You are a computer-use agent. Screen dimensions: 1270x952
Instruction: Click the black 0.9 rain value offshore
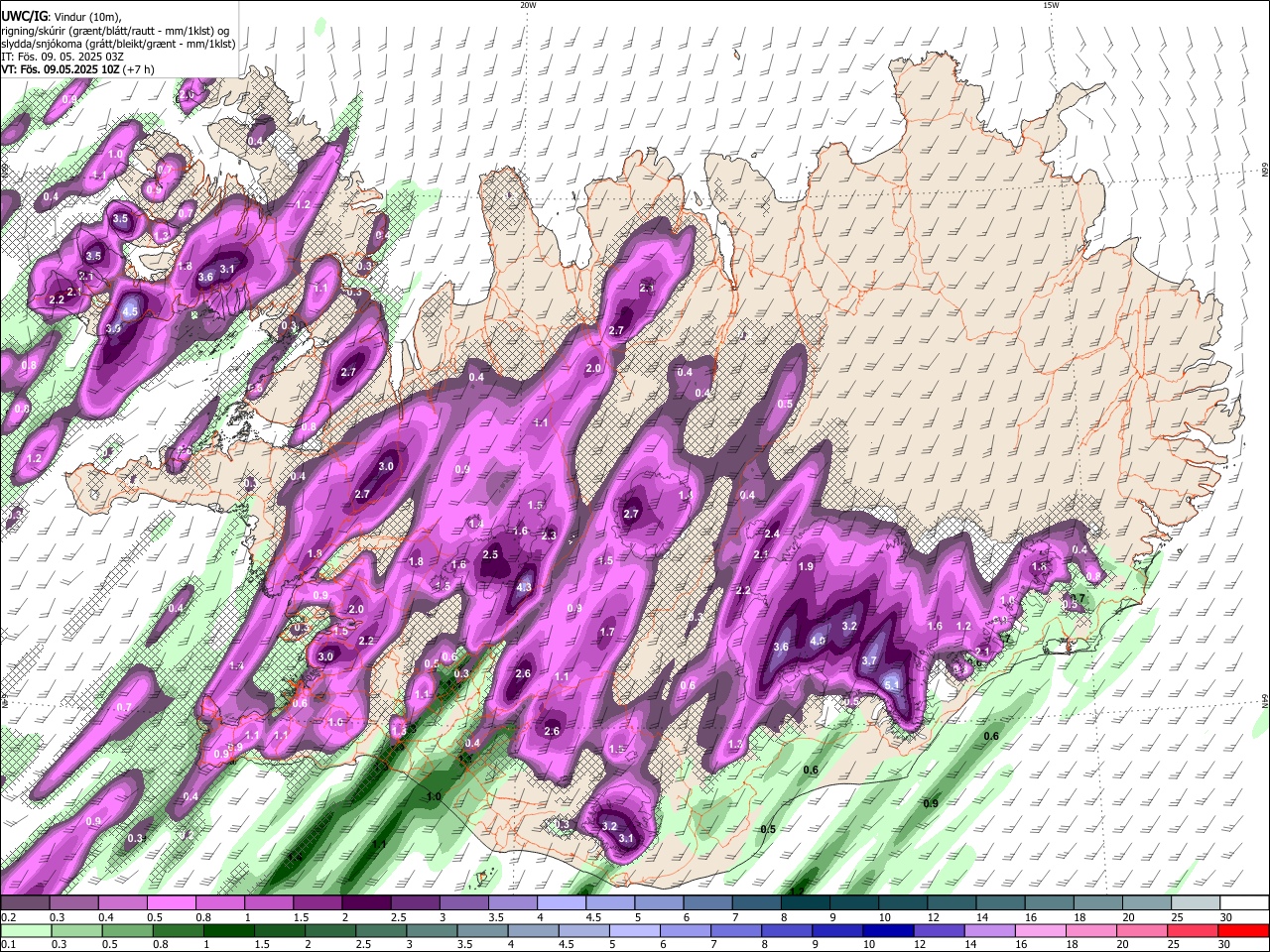click(931, 802)
